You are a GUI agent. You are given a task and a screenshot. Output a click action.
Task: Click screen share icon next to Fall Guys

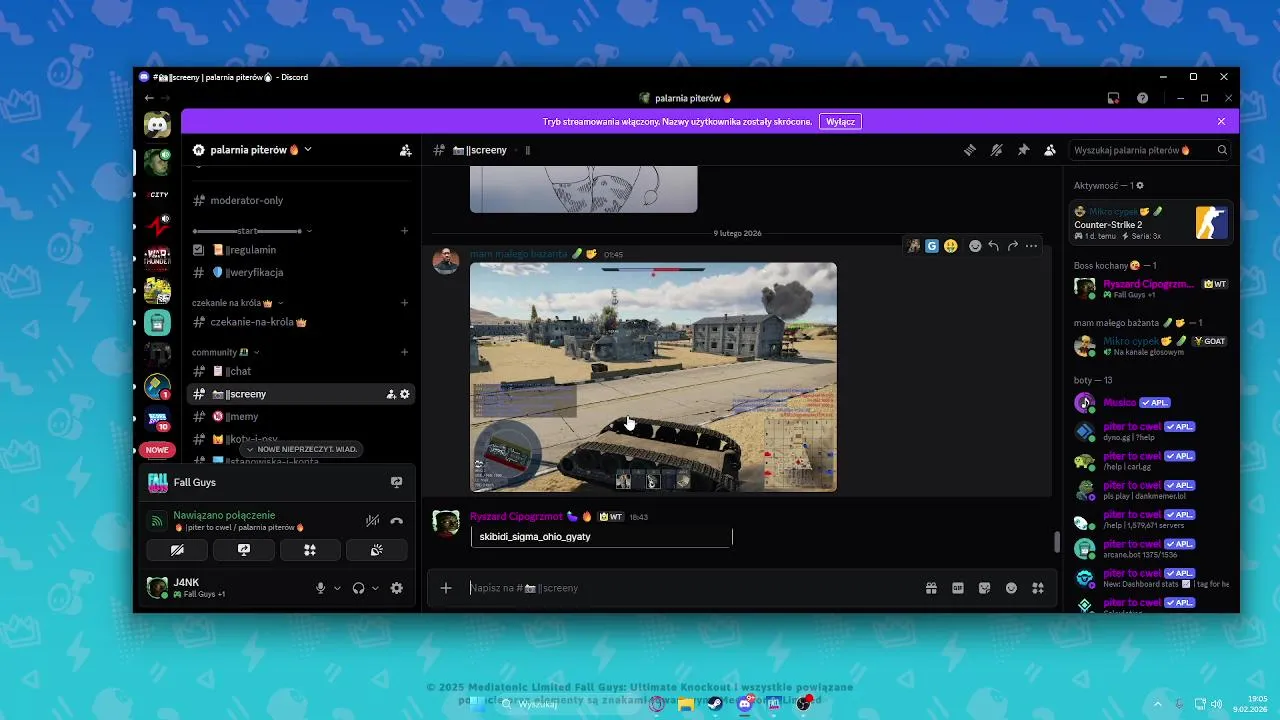pyautogui.click(x=396, y=482)
